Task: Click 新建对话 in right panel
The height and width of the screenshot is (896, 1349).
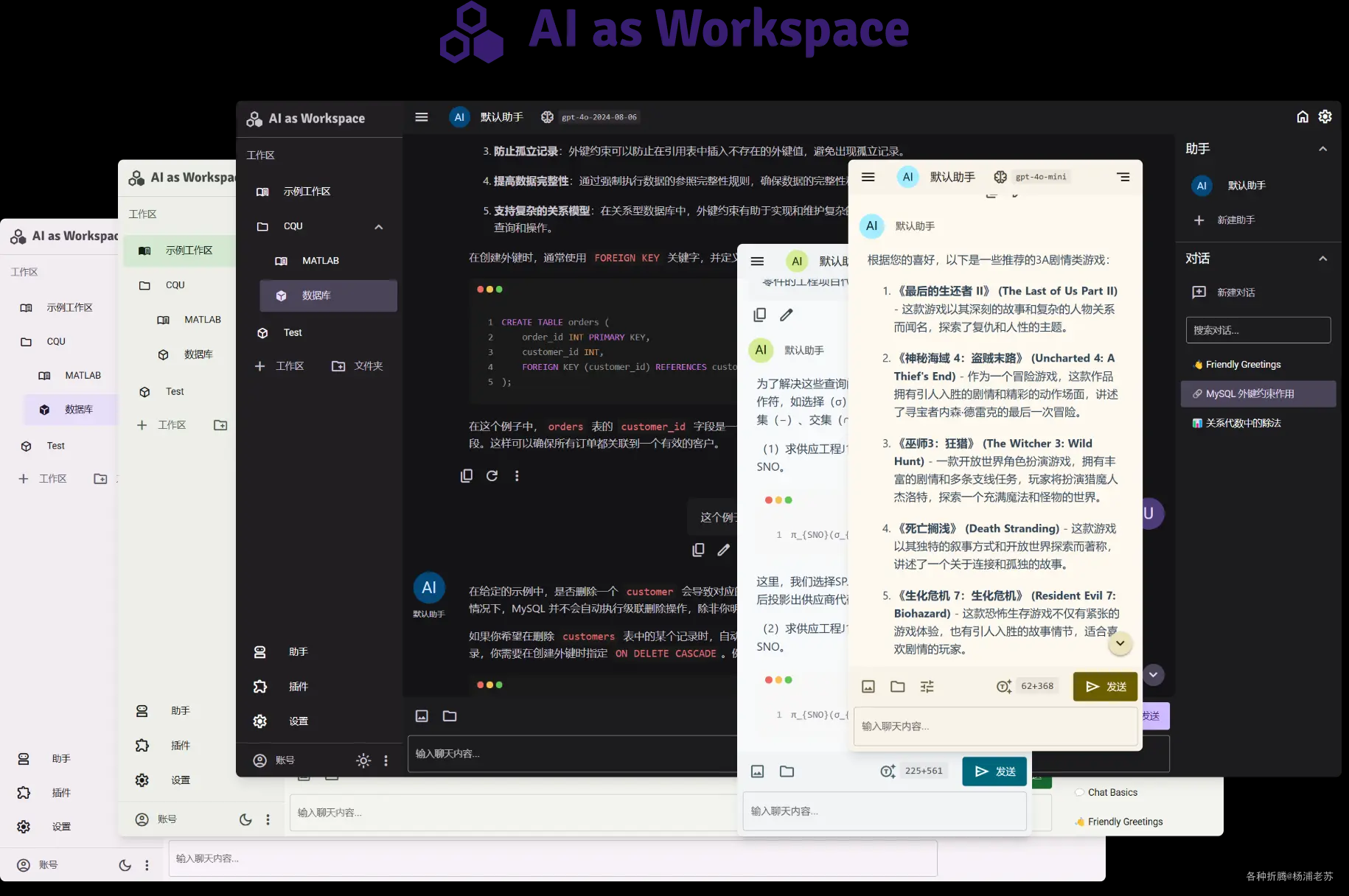Action: point(1258,293)
